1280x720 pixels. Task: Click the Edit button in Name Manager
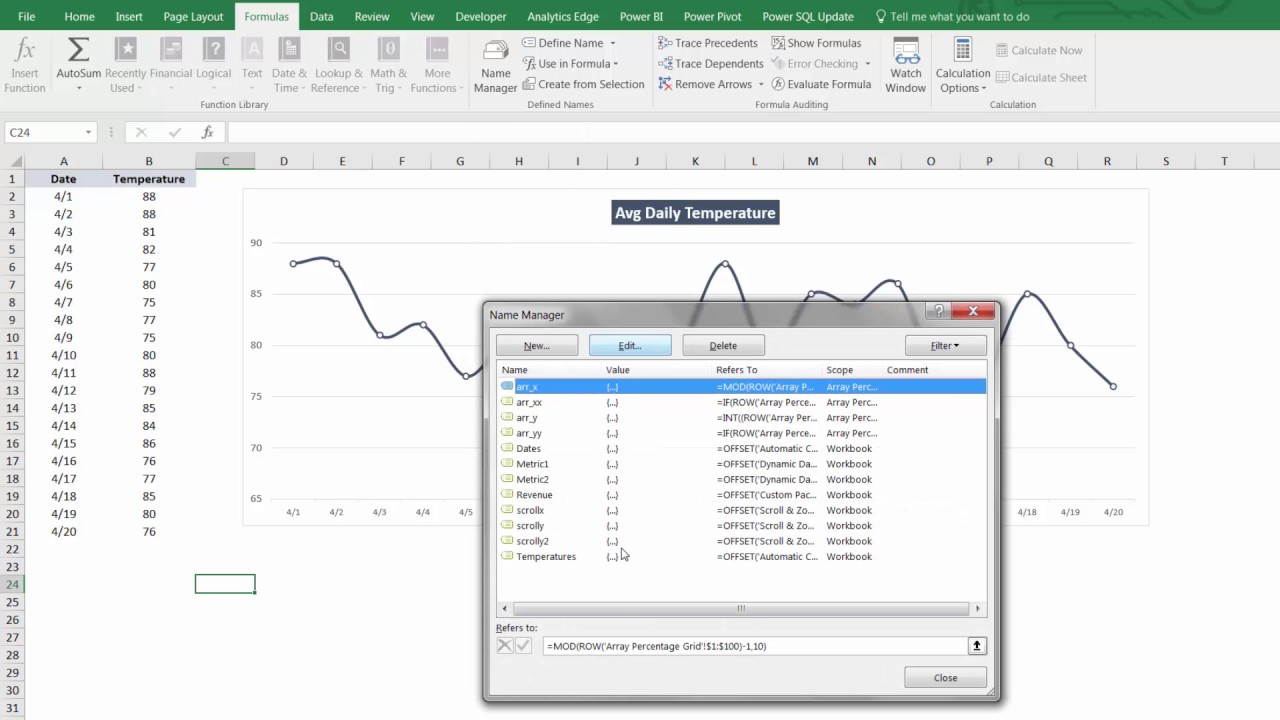(x=630, y=346)
